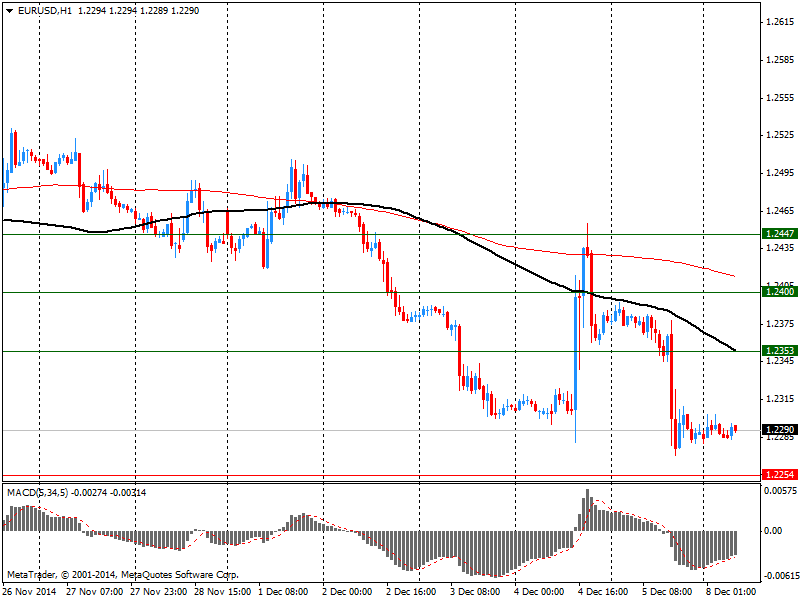Viewport: 800px width, 600px height.
Task: Click the 8 Dec 01:00 time label
Action: click(731, 592)
